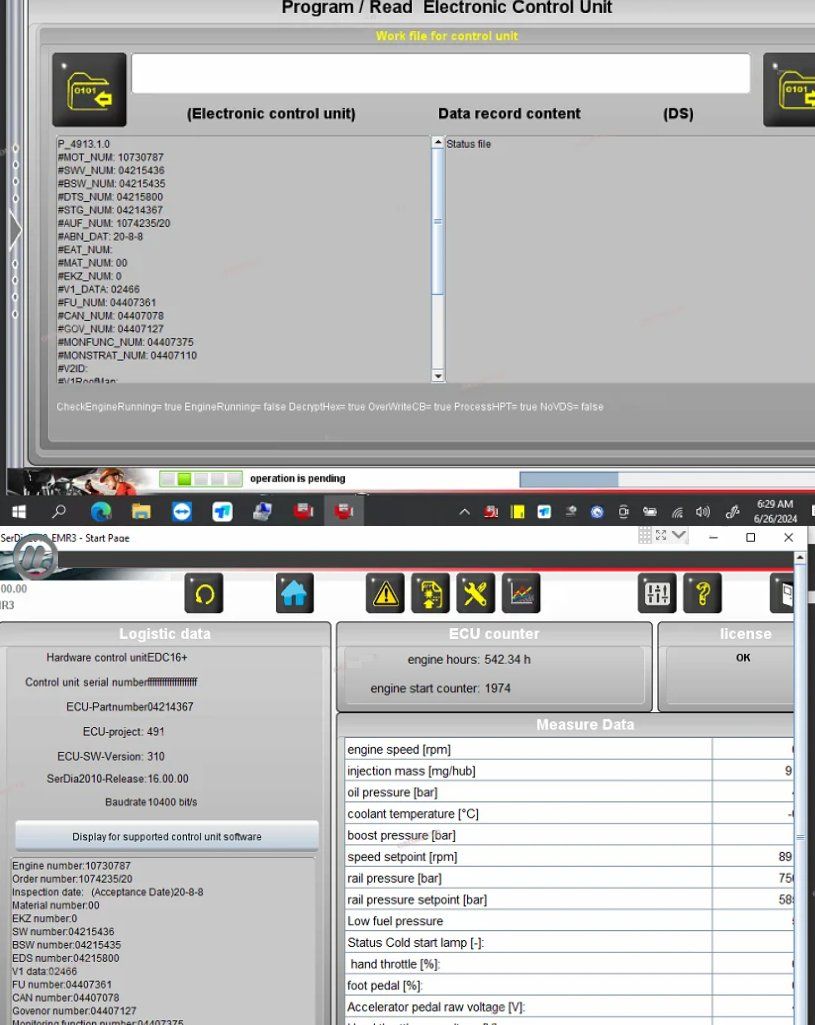Click the work file path input field
815x1025 pixels.
[440, 74]
